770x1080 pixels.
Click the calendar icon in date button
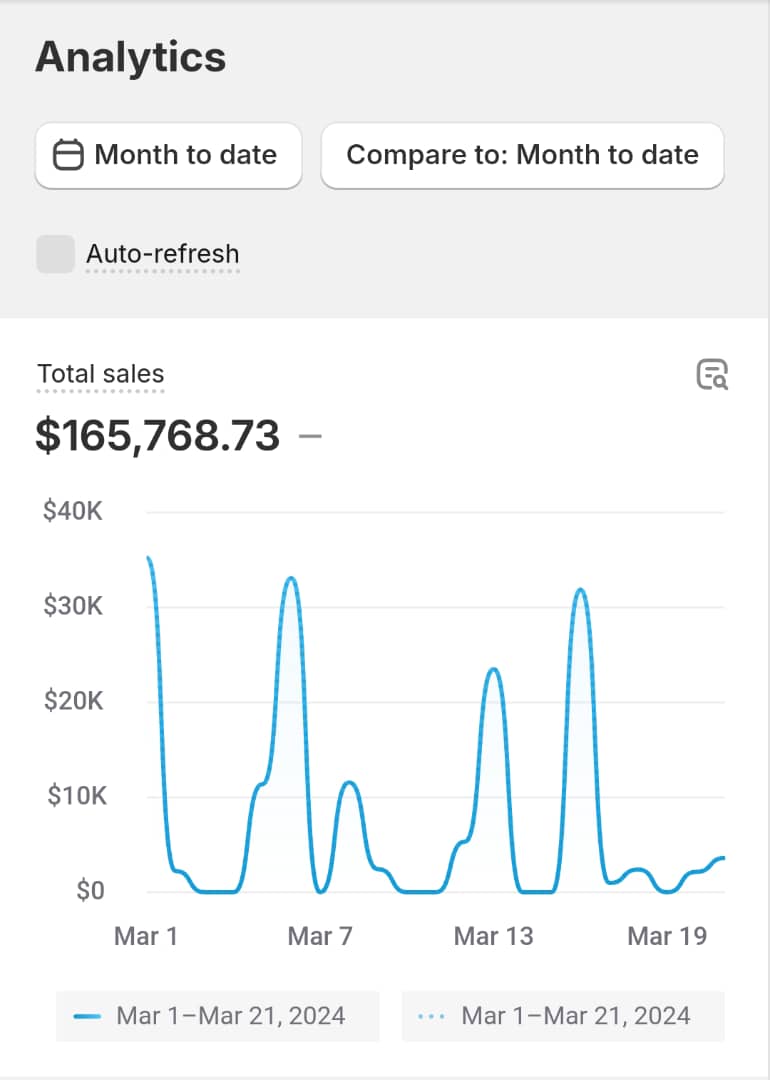[68, 155]
